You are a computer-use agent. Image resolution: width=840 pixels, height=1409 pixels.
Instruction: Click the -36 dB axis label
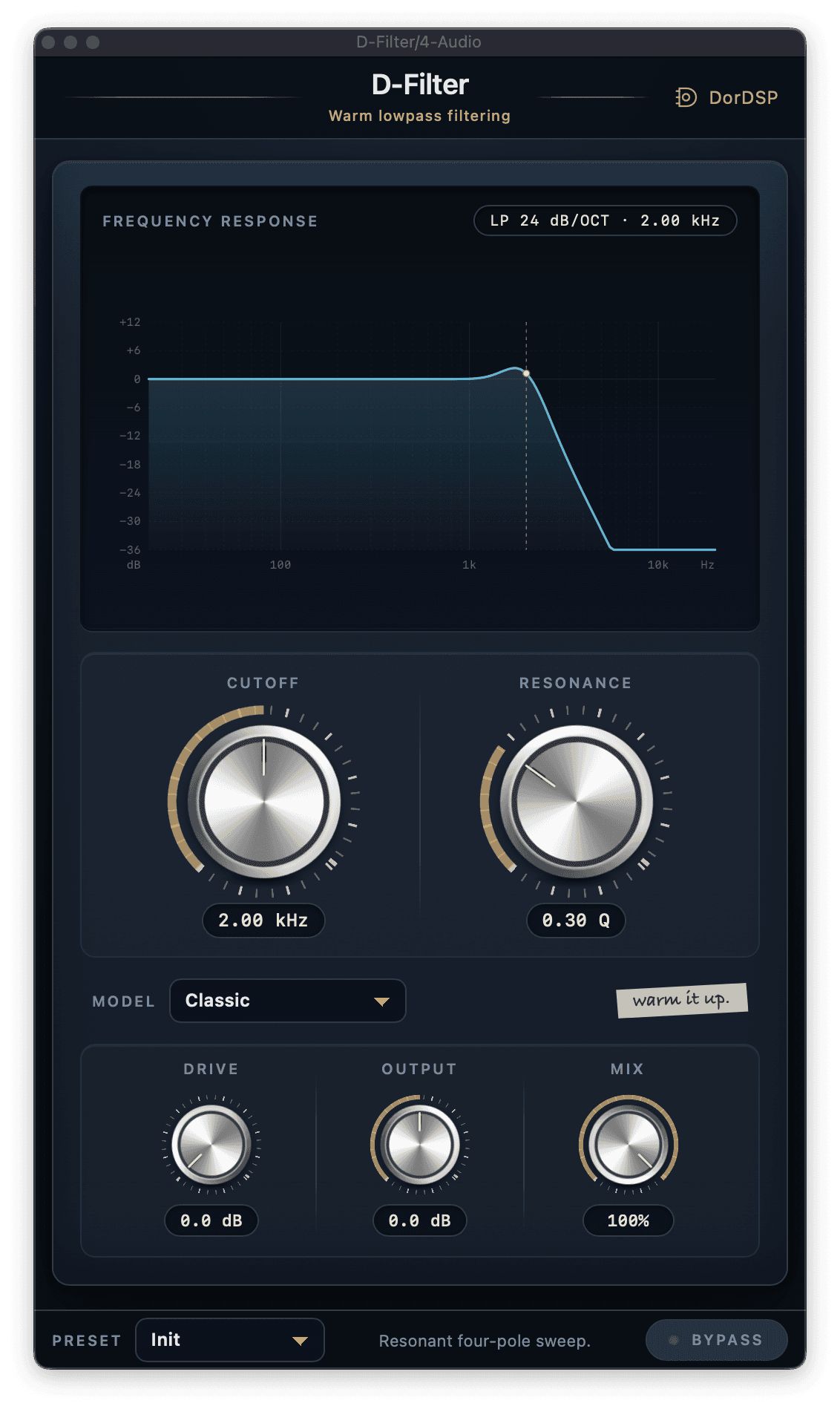[x=130, y=550]
